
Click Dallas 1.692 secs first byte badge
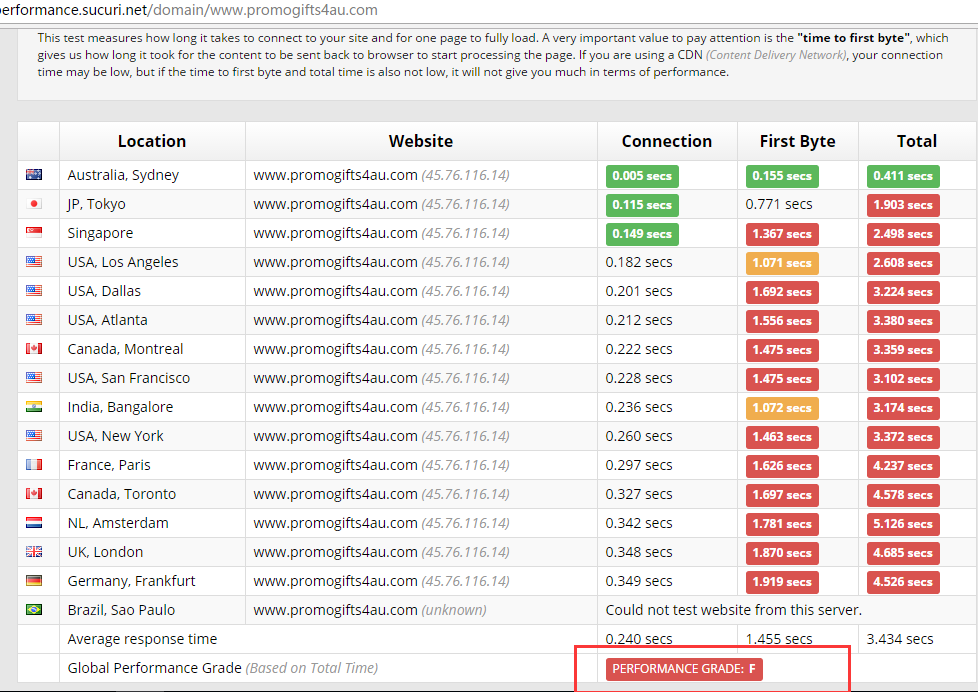click(782, 292)
